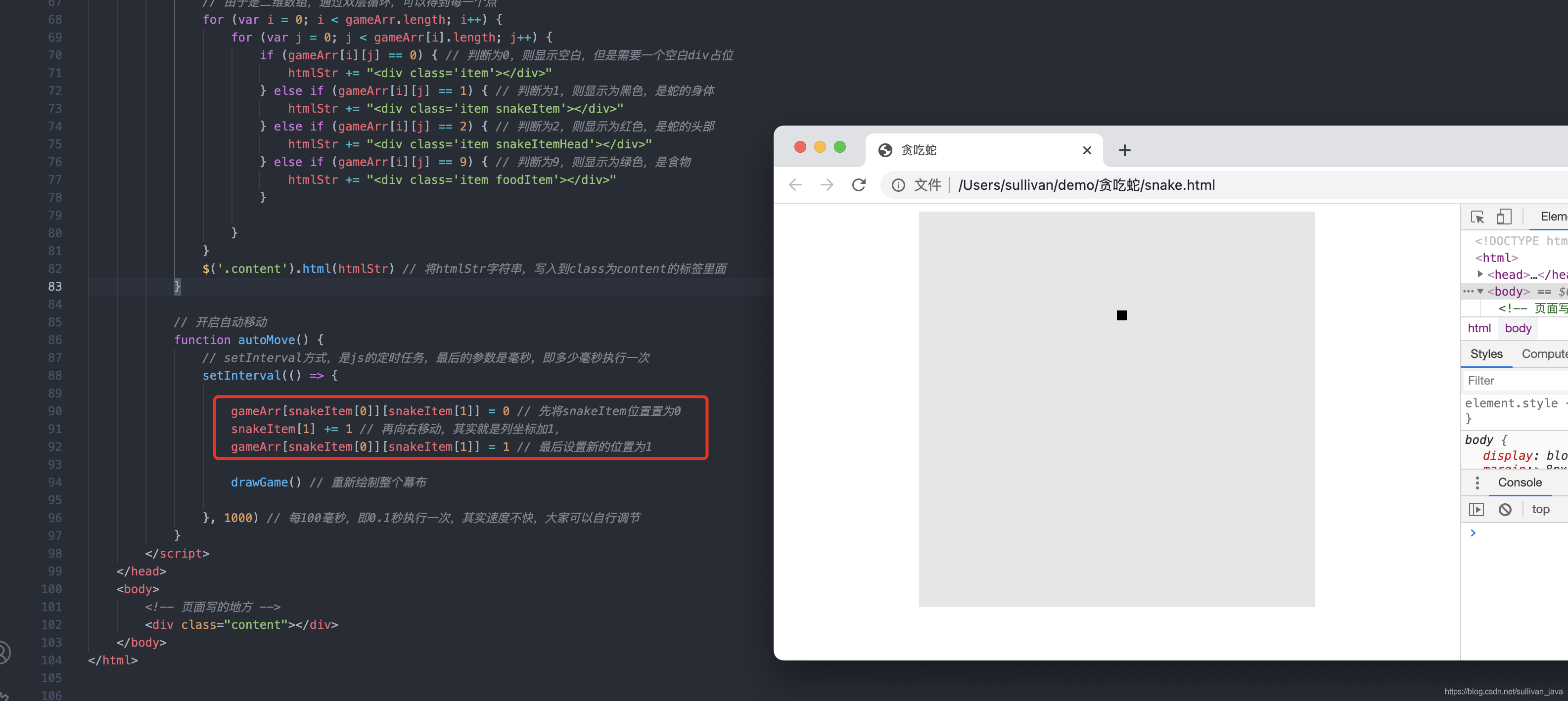Open the drawer three-dot menu

(1477, 482)
